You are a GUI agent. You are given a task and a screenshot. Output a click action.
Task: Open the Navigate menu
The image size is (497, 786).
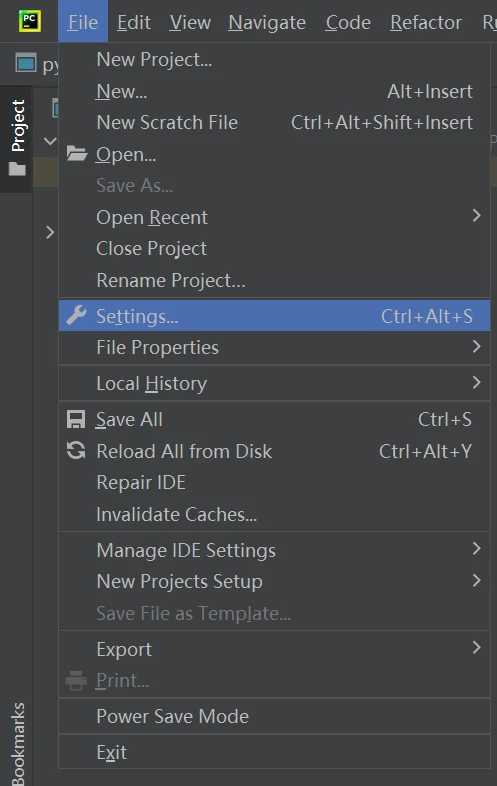point(267,22)
